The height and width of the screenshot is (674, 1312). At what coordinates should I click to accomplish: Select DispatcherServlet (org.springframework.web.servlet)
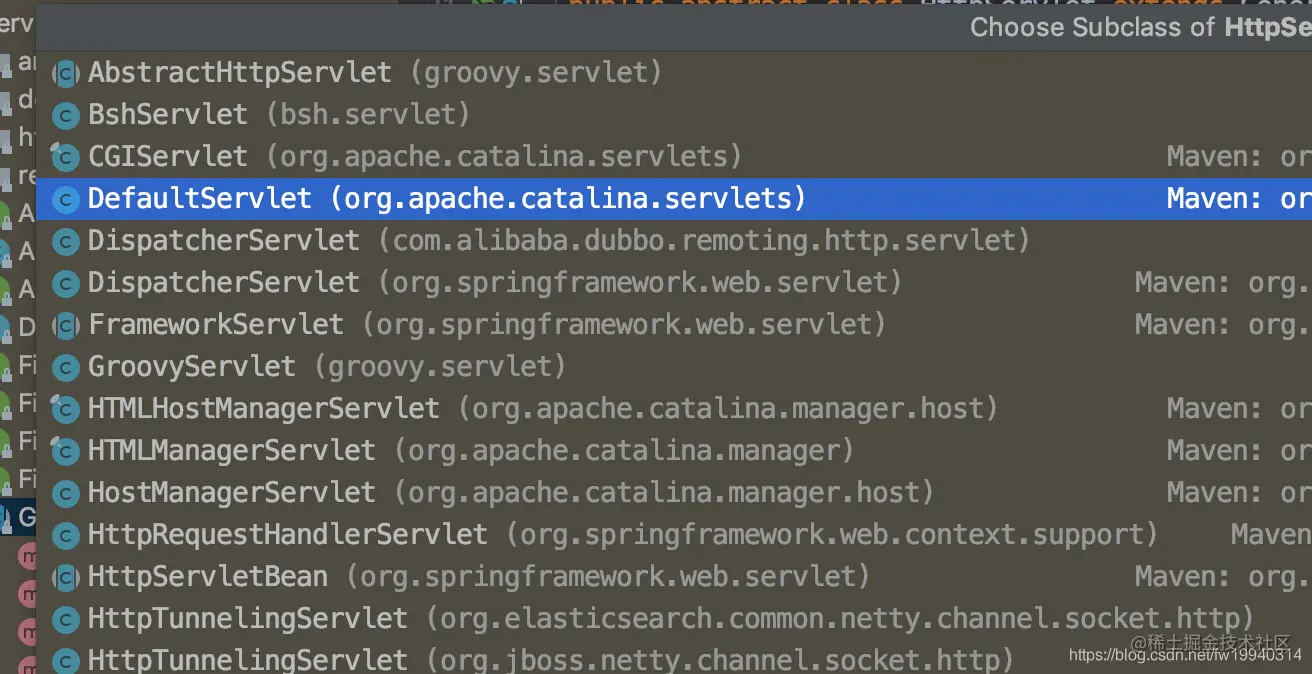pyautogui.click(x=673, y=283)
